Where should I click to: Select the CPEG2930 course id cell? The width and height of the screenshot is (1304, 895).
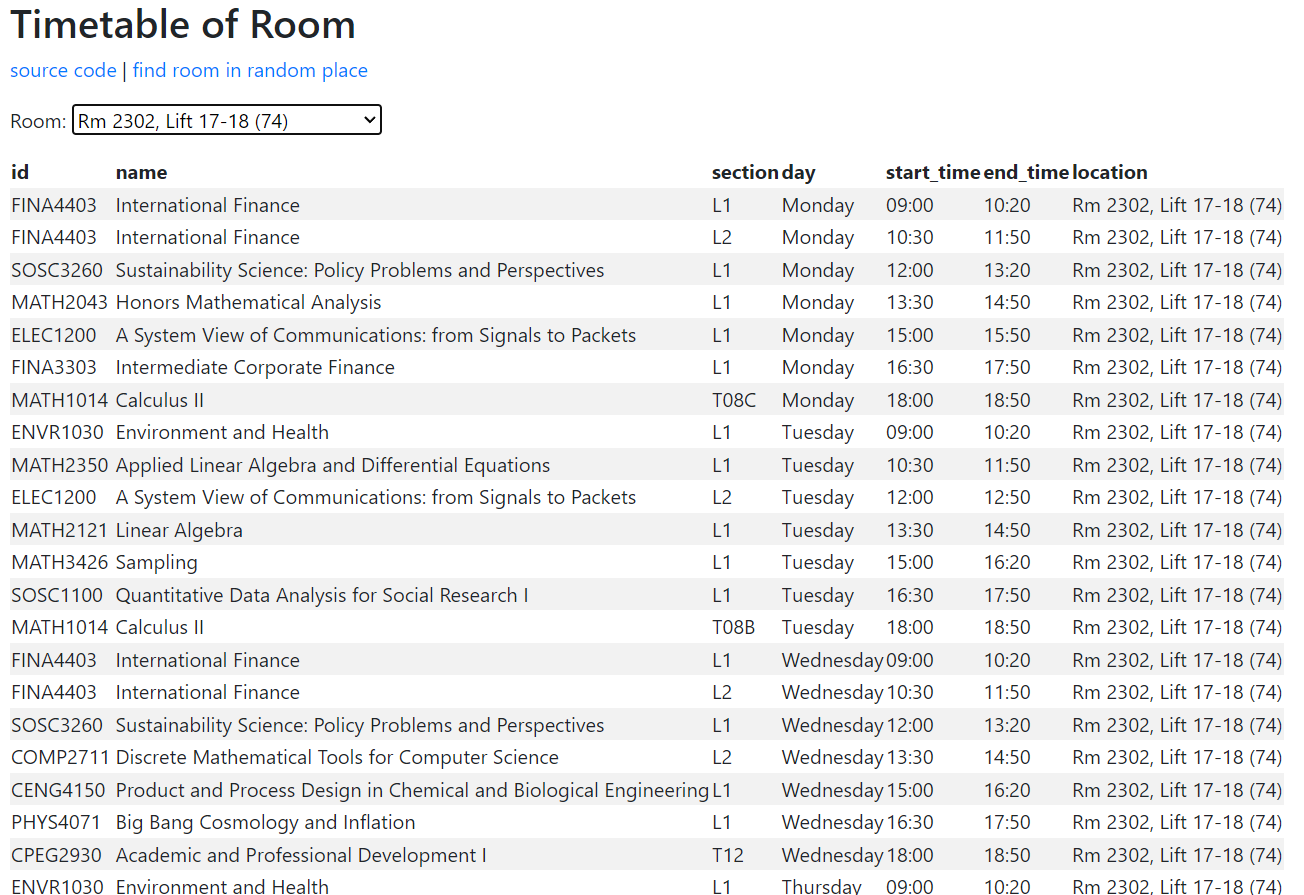coord(58,855)
